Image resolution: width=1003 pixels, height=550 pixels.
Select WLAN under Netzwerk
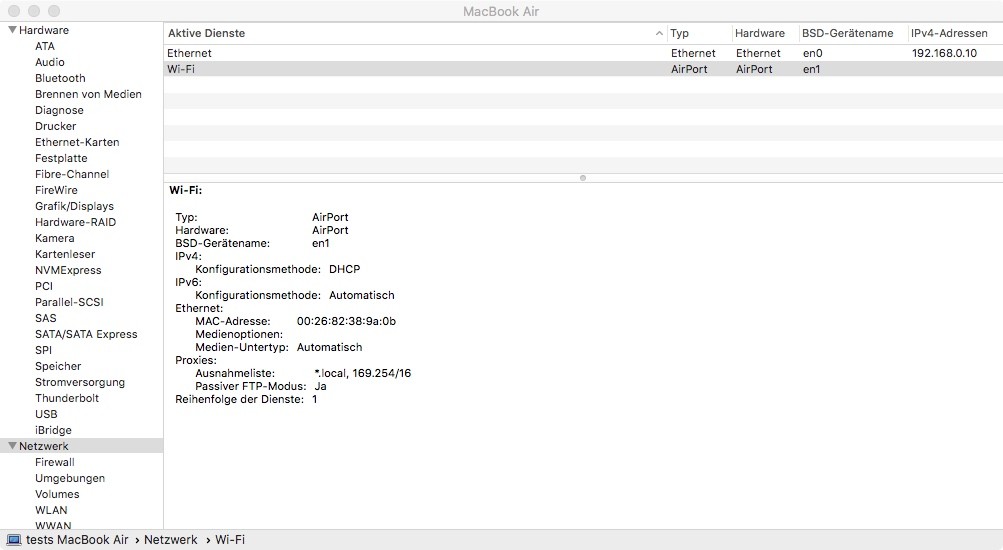click(51, 510)
